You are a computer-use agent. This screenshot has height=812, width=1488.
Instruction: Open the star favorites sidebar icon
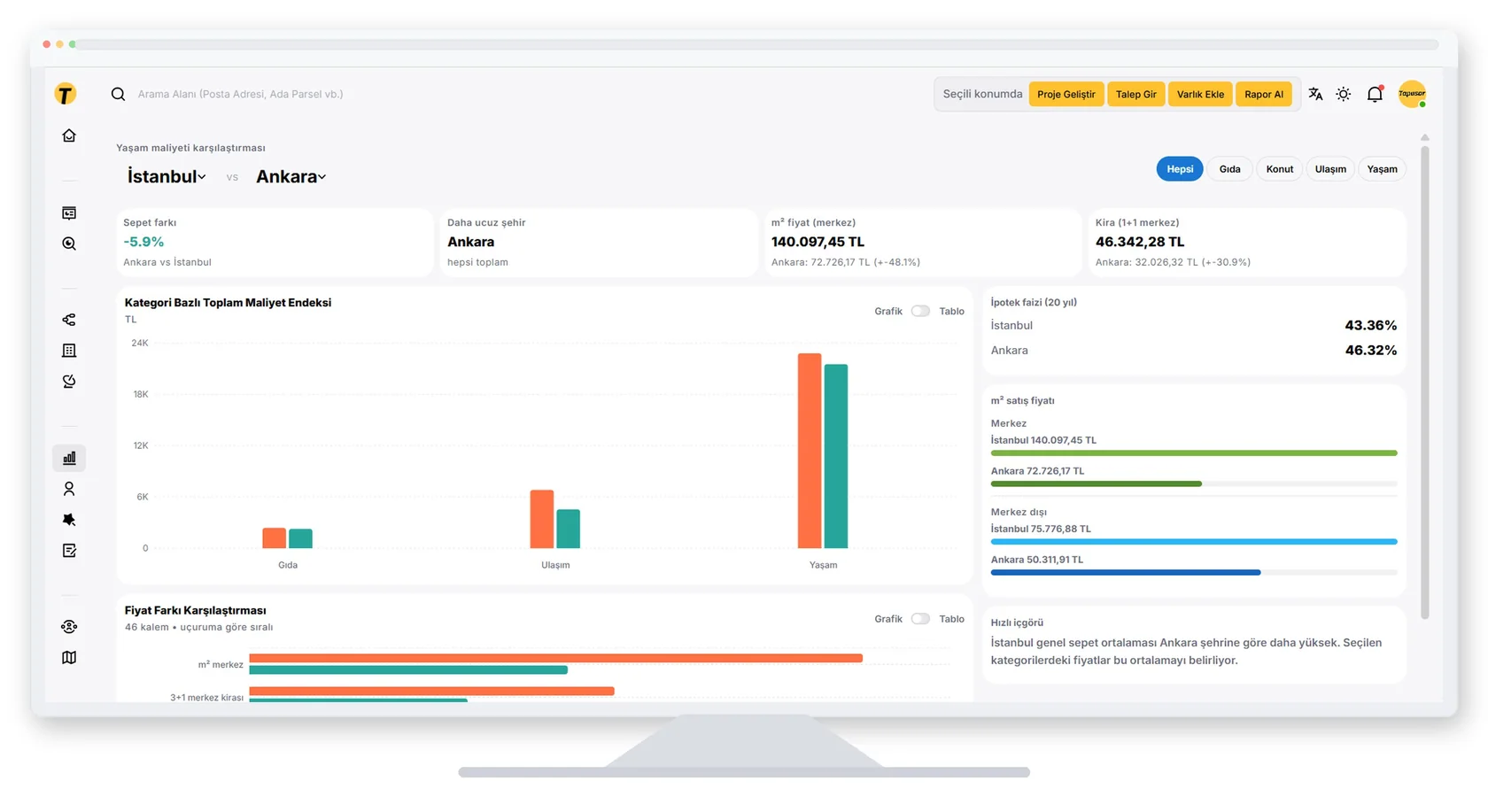69,520
